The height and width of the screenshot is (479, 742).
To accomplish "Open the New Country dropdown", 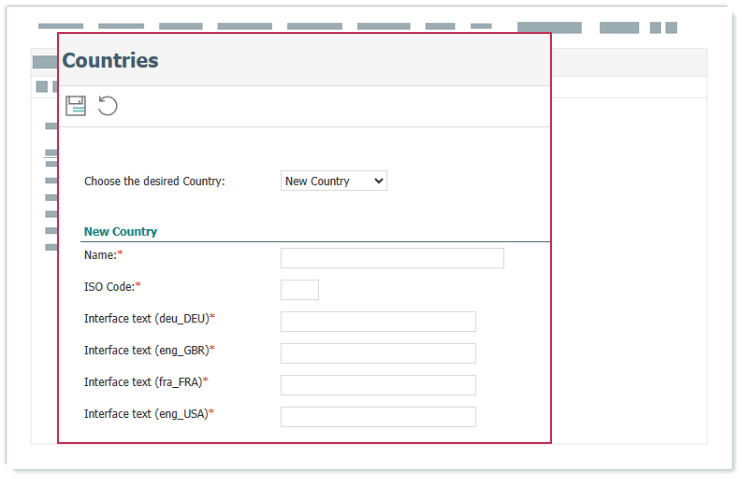I will coord(334,181).
